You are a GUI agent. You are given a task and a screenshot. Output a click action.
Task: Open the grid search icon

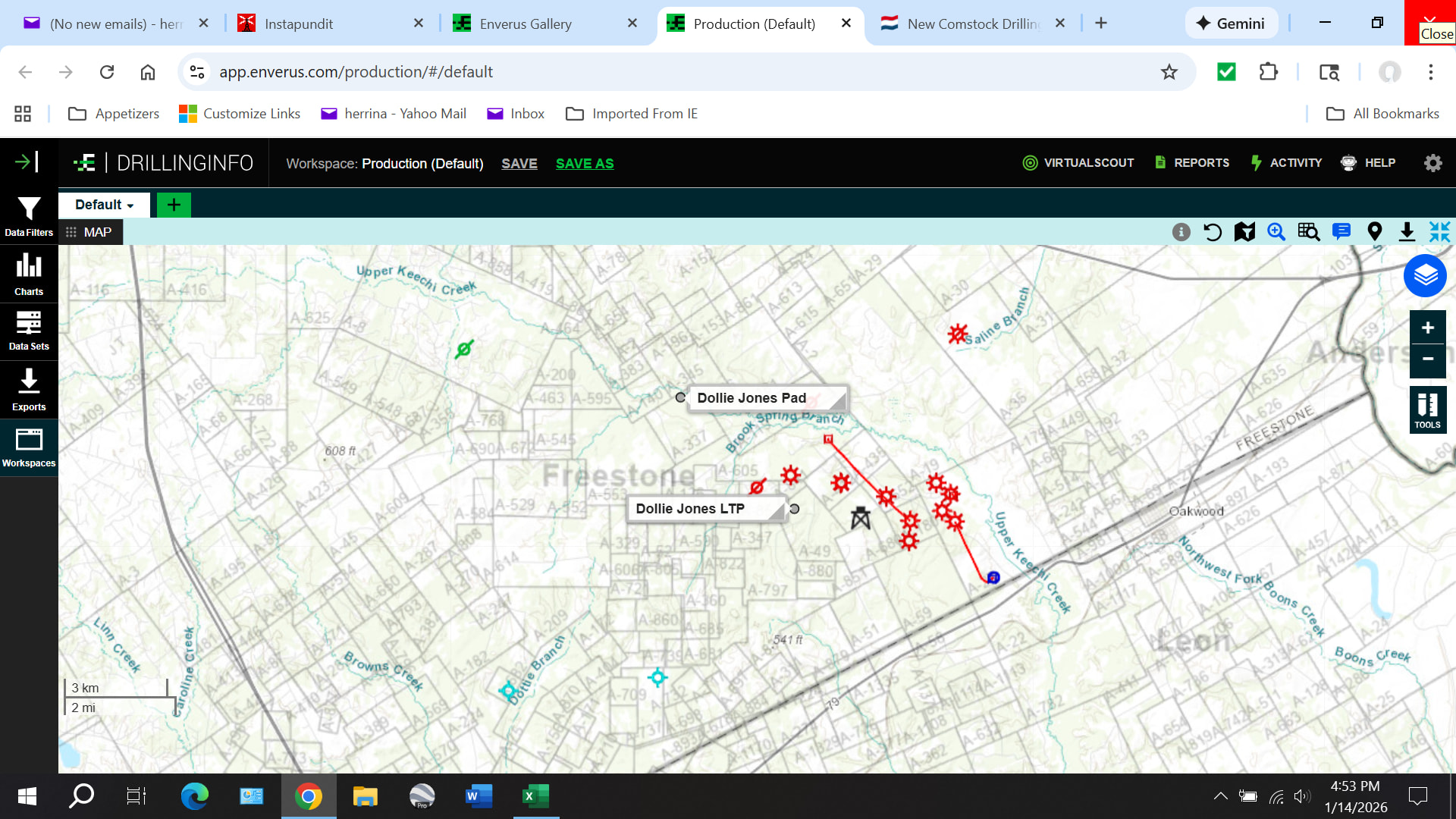1308,232
